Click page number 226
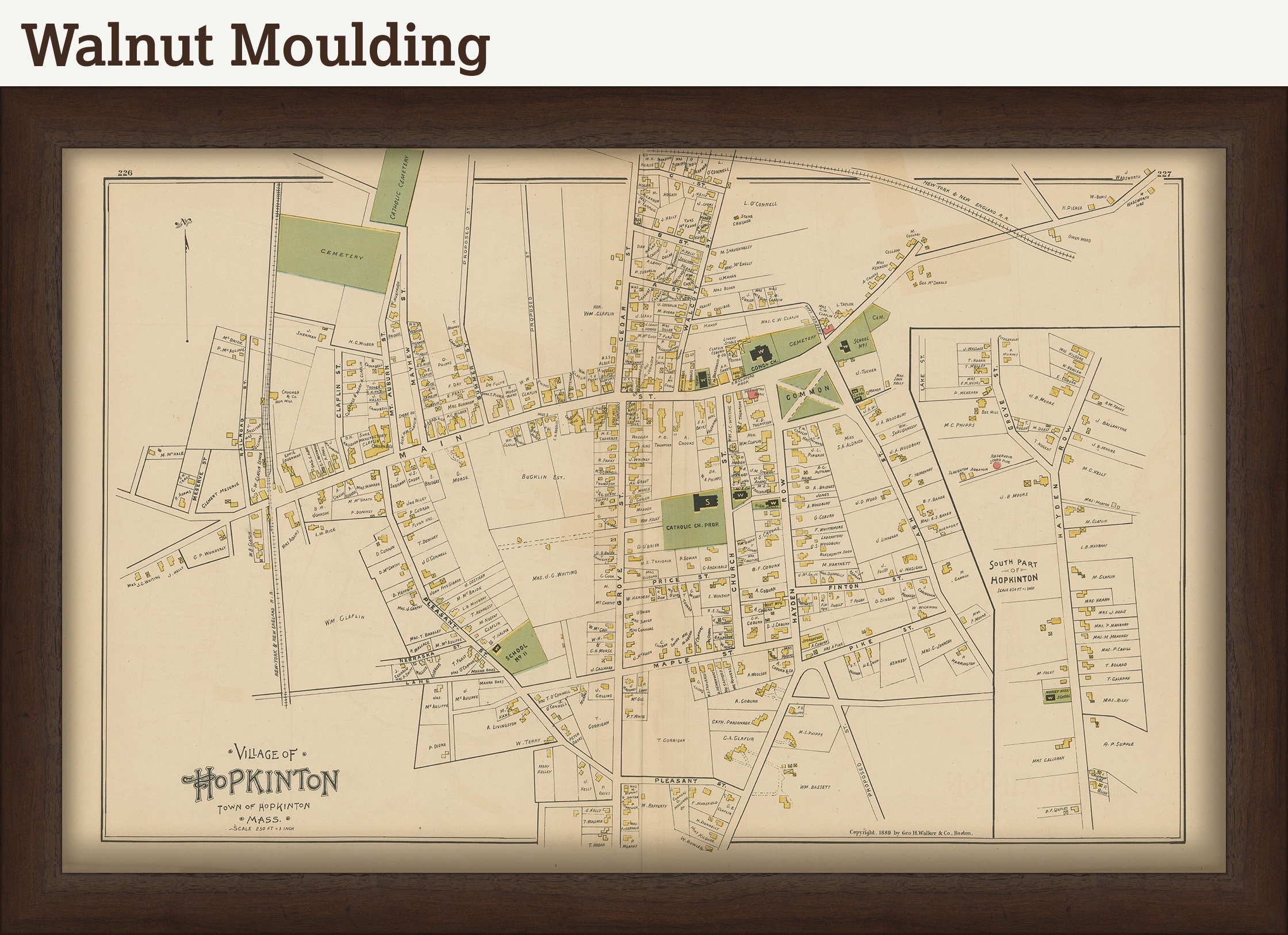This screenshot has width=1288, height=935. pyautogui.click(x=125, y=173)
